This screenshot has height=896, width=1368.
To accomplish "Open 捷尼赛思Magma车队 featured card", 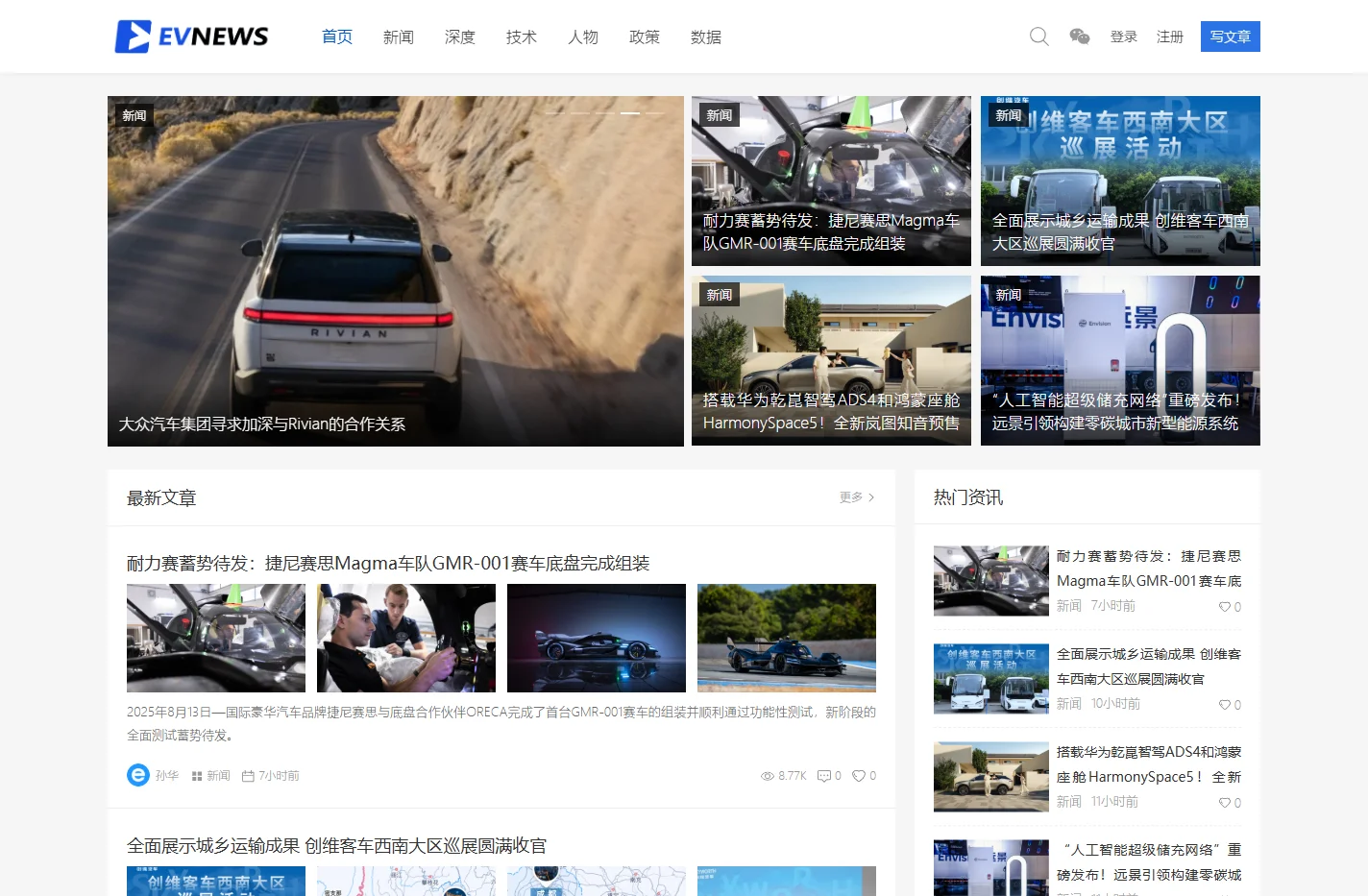I will (831, 181).
